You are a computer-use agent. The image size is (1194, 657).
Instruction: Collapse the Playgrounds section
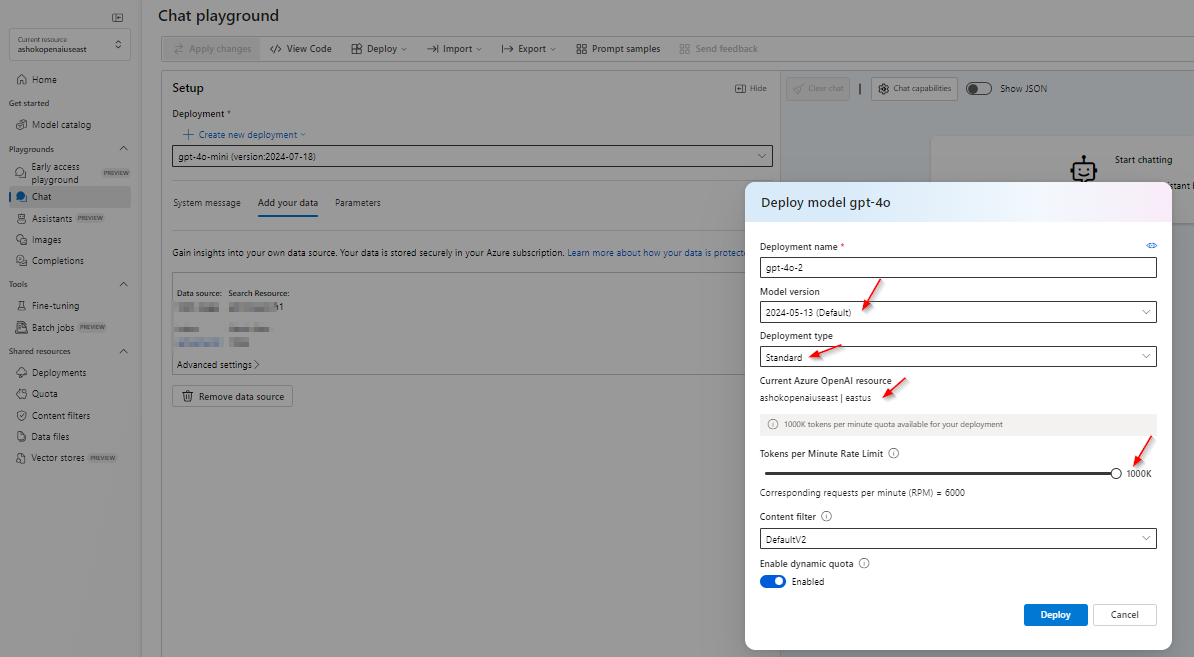pos(123,149)
